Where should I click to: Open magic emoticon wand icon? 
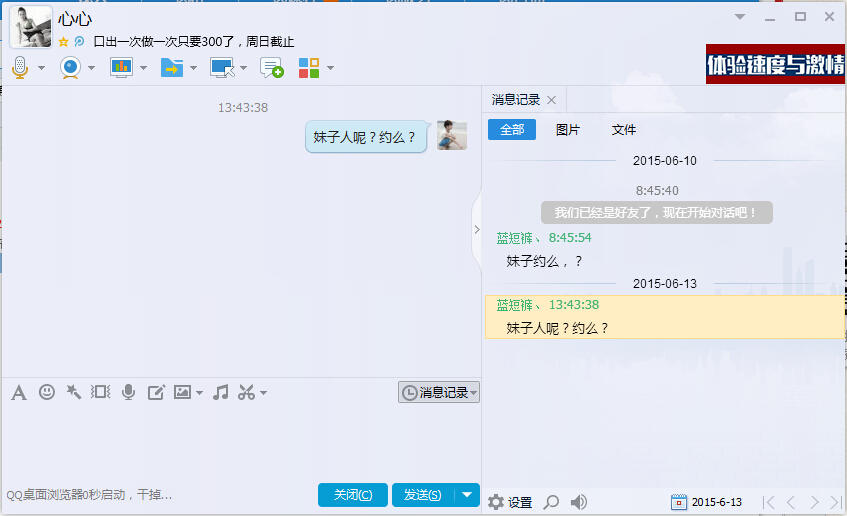(73, 392)
